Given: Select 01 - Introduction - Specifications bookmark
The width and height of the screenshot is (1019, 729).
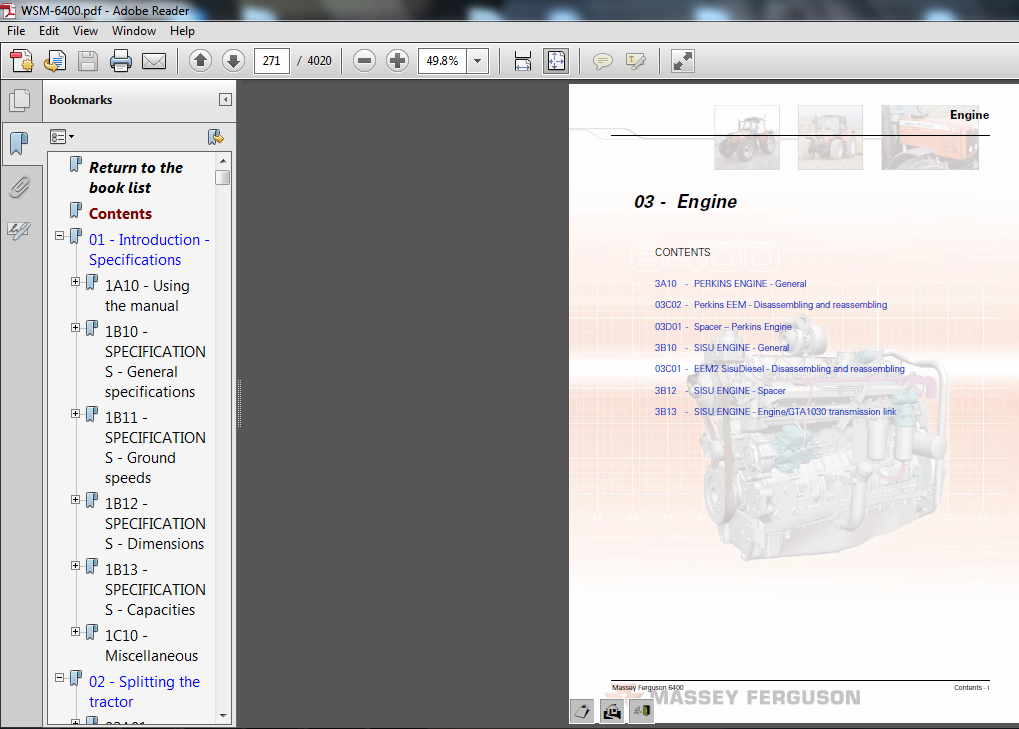Looking at the screenshot, I should [x=149, y=249].
